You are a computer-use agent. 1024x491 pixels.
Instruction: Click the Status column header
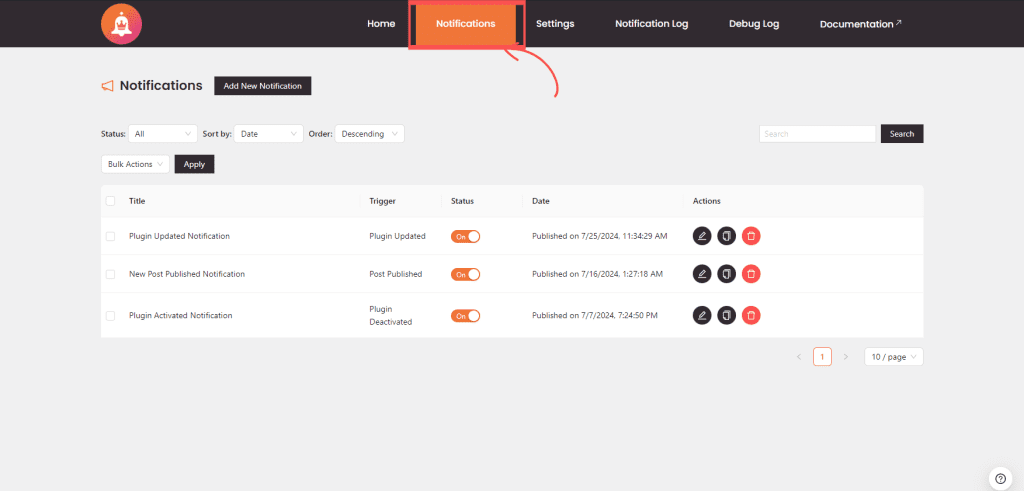click(x=462, y=201)
